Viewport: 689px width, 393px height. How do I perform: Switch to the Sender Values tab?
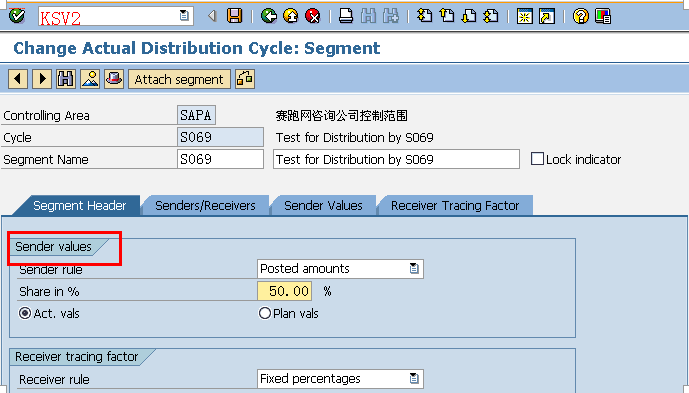323,205
